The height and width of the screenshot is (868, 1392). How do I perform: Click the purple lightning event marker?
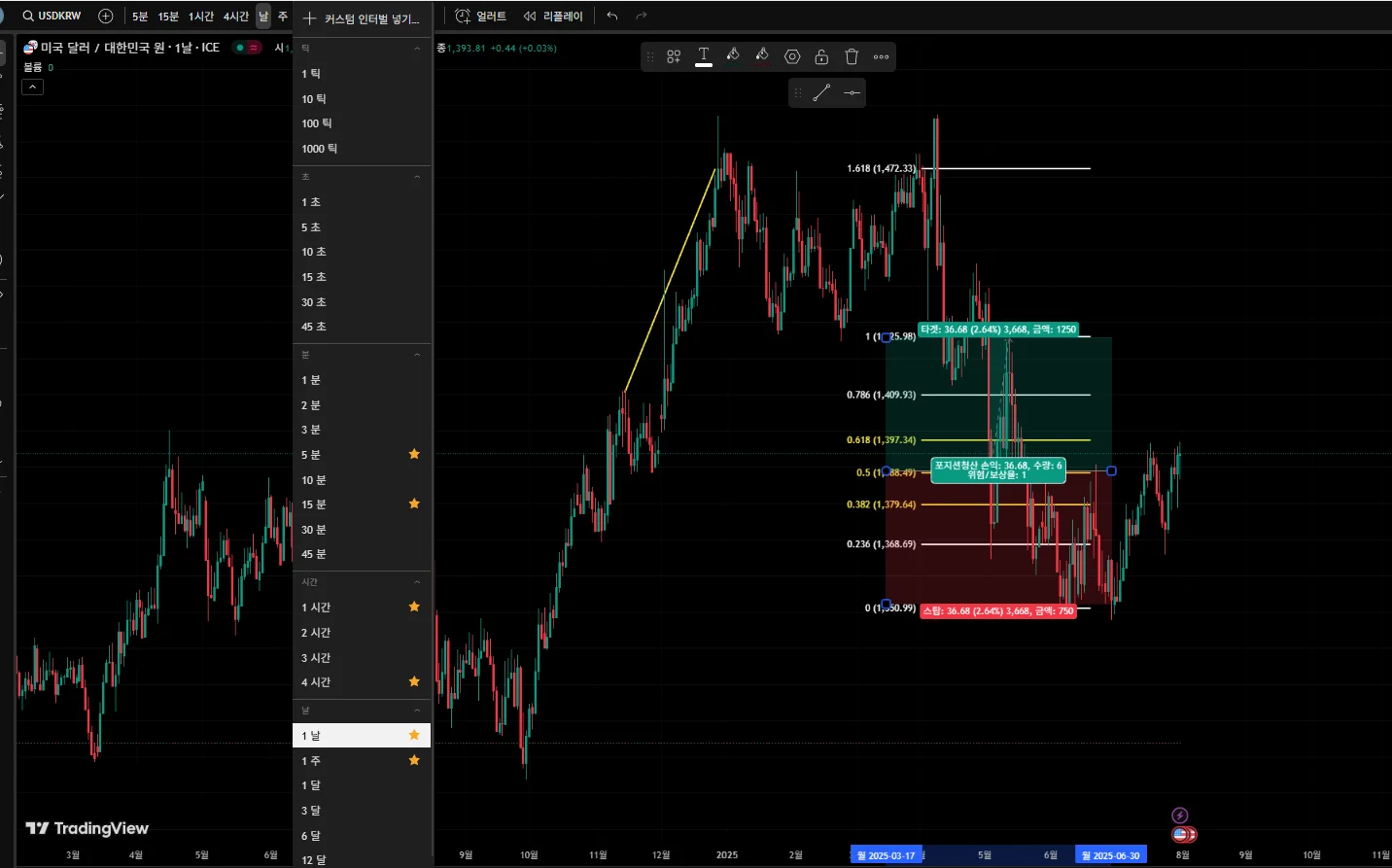[x=1179, y=816]
